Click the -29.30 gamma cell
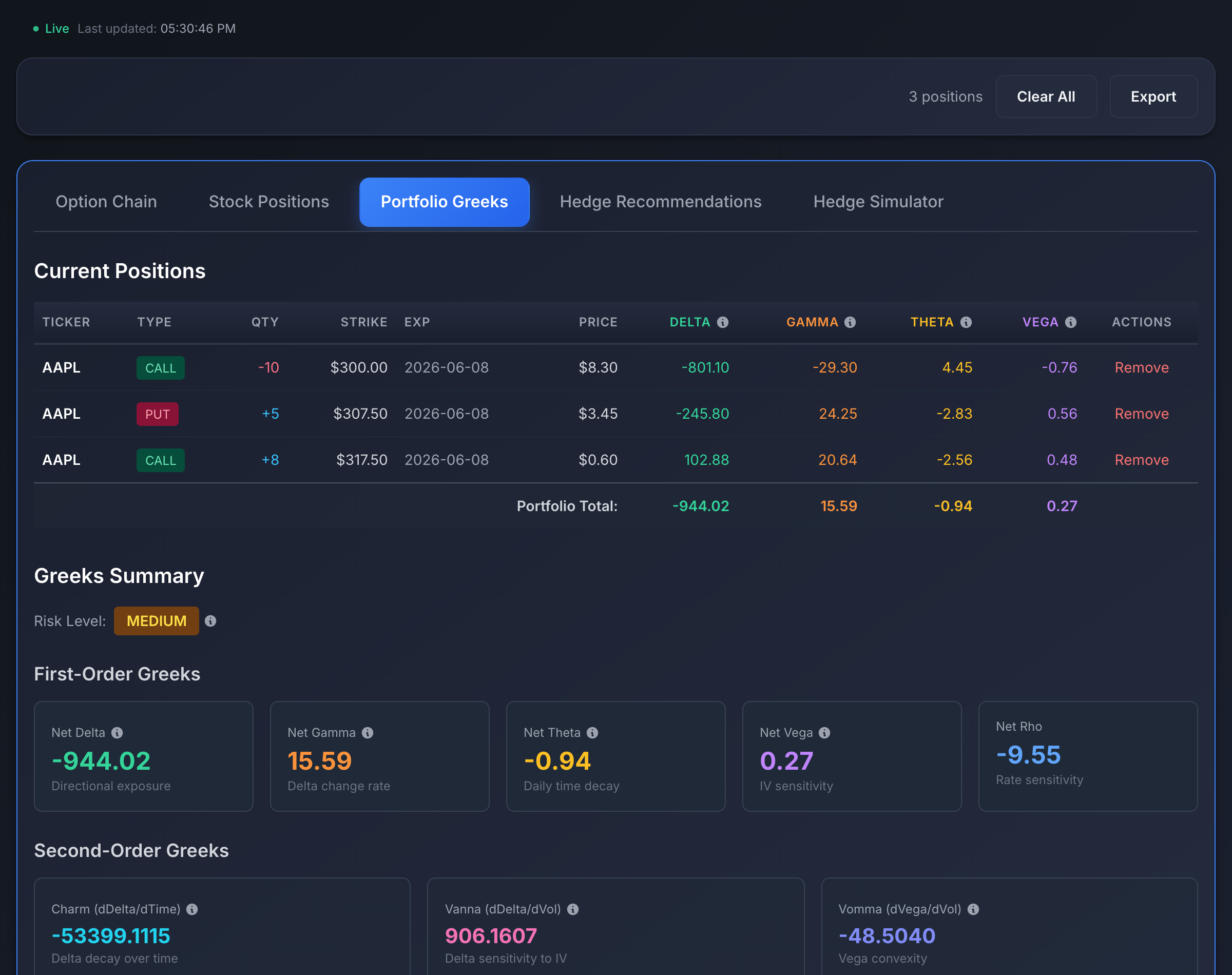 pyautogui.click(x=835, y=367)
